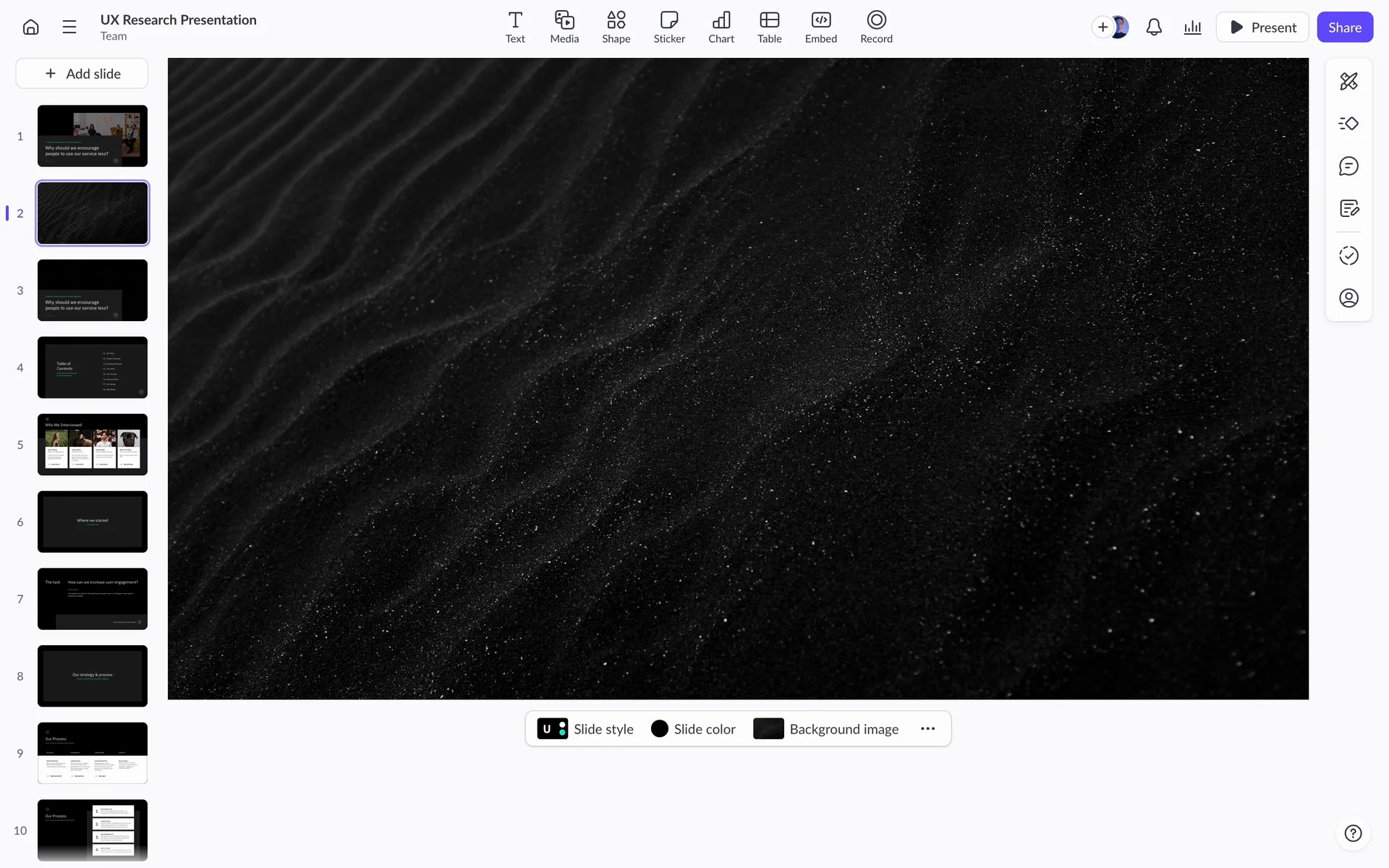
Task: Open the Comments panel
Action: pos(1348,166)
